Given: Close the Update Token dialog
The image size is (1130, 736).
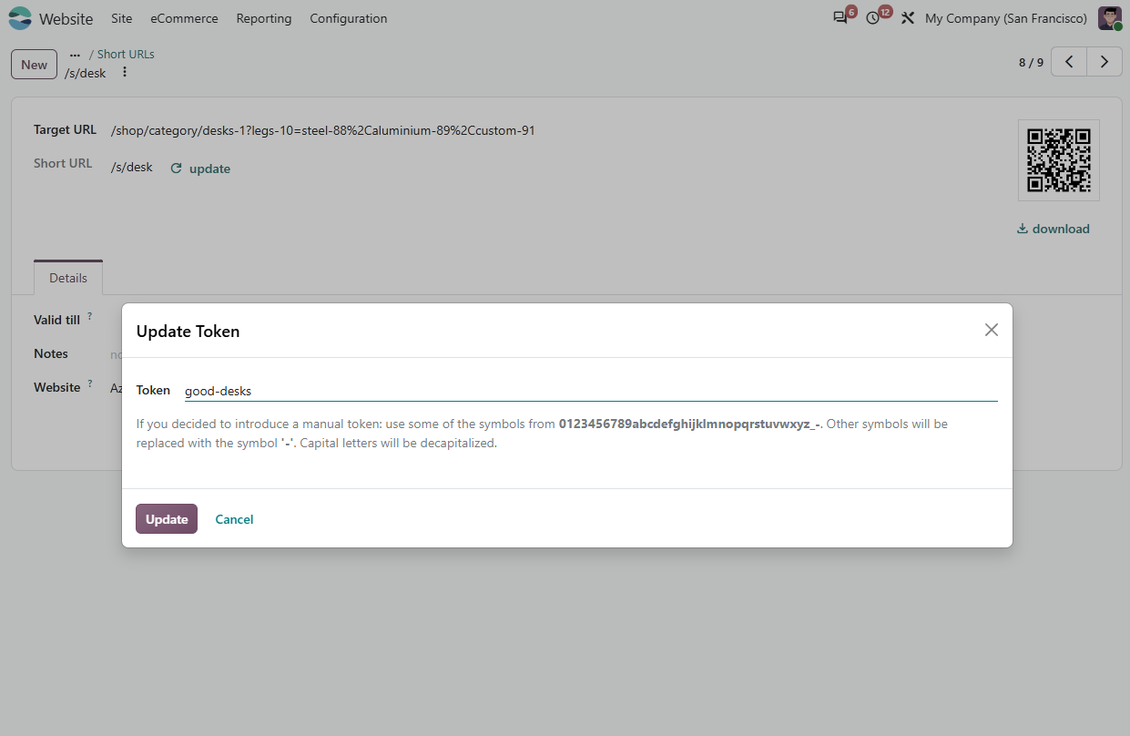Looking at the screenshot, I should coord(992,330).
